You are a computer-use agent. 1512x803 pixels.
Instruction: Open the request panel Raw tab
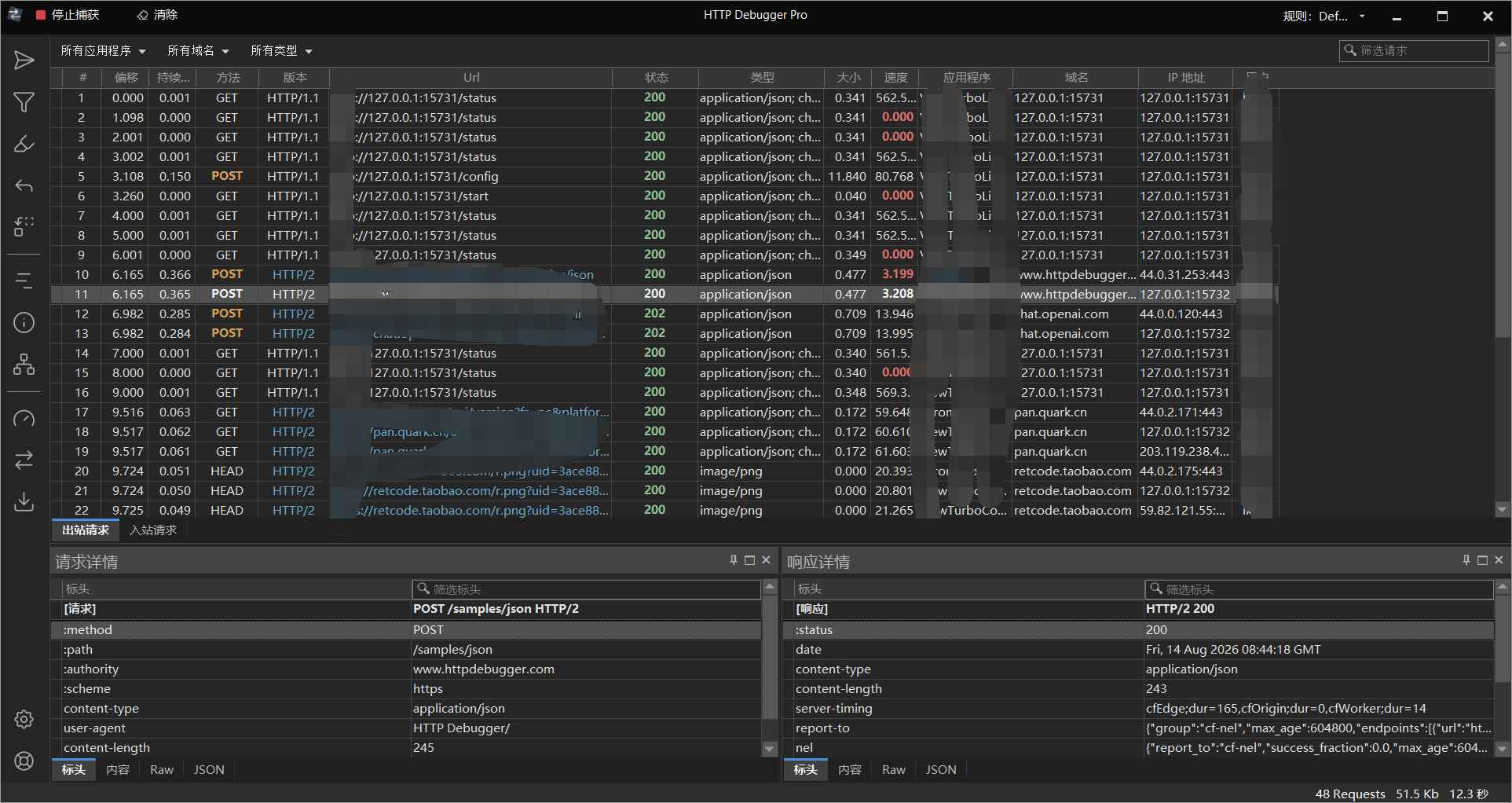coord(162,770)
